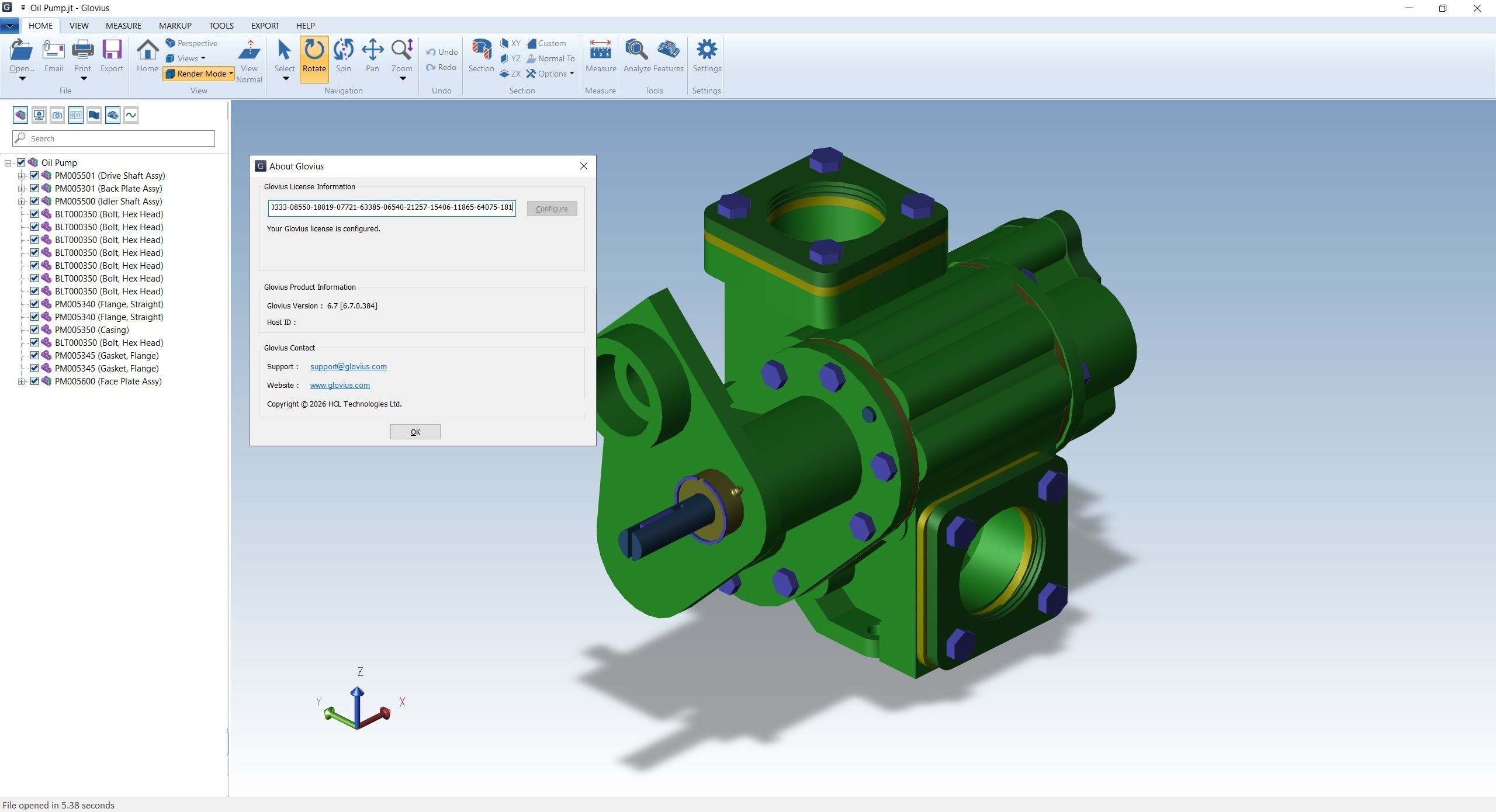Activate the Pan tool

372,55
